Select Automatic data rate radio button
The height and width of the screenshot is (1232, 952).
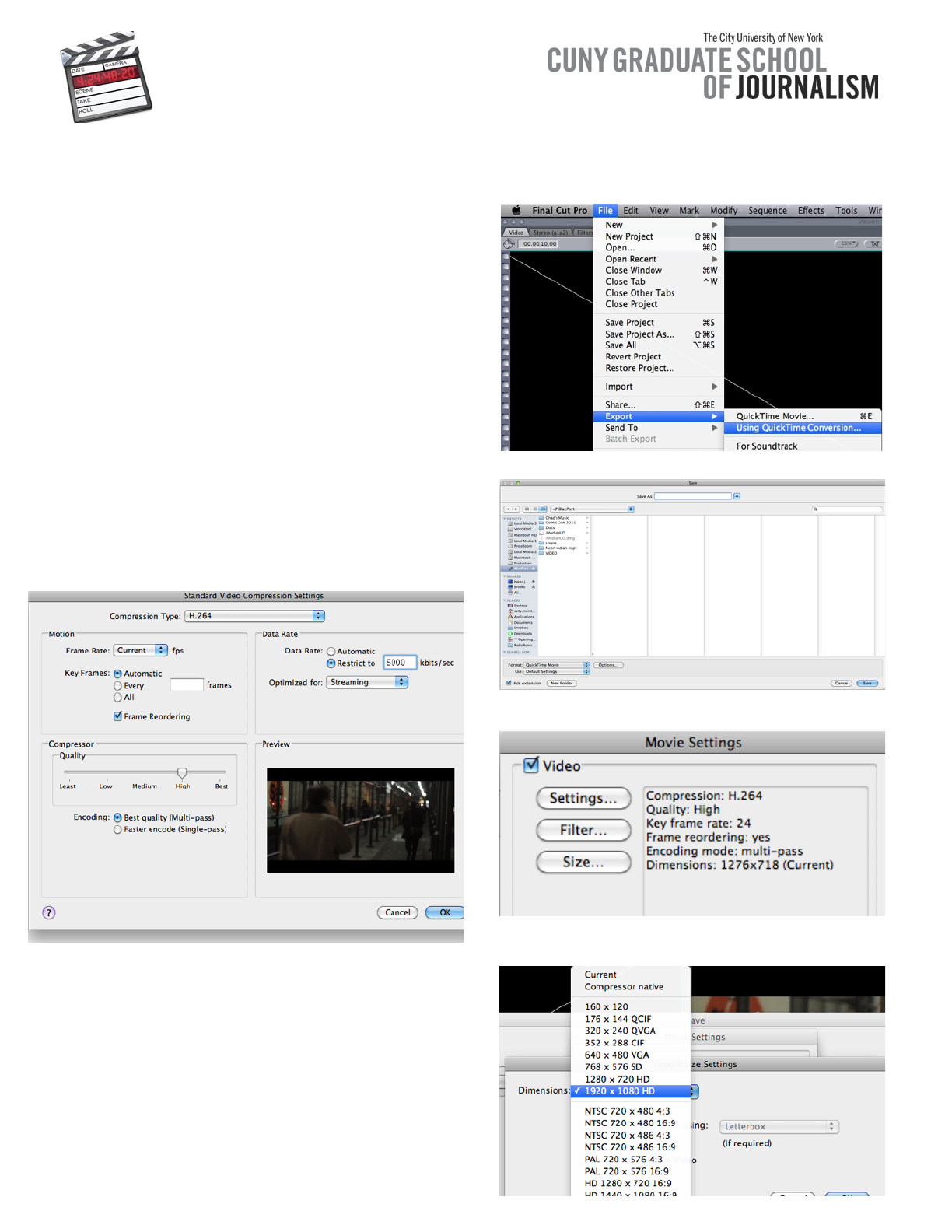click(331, 652)
